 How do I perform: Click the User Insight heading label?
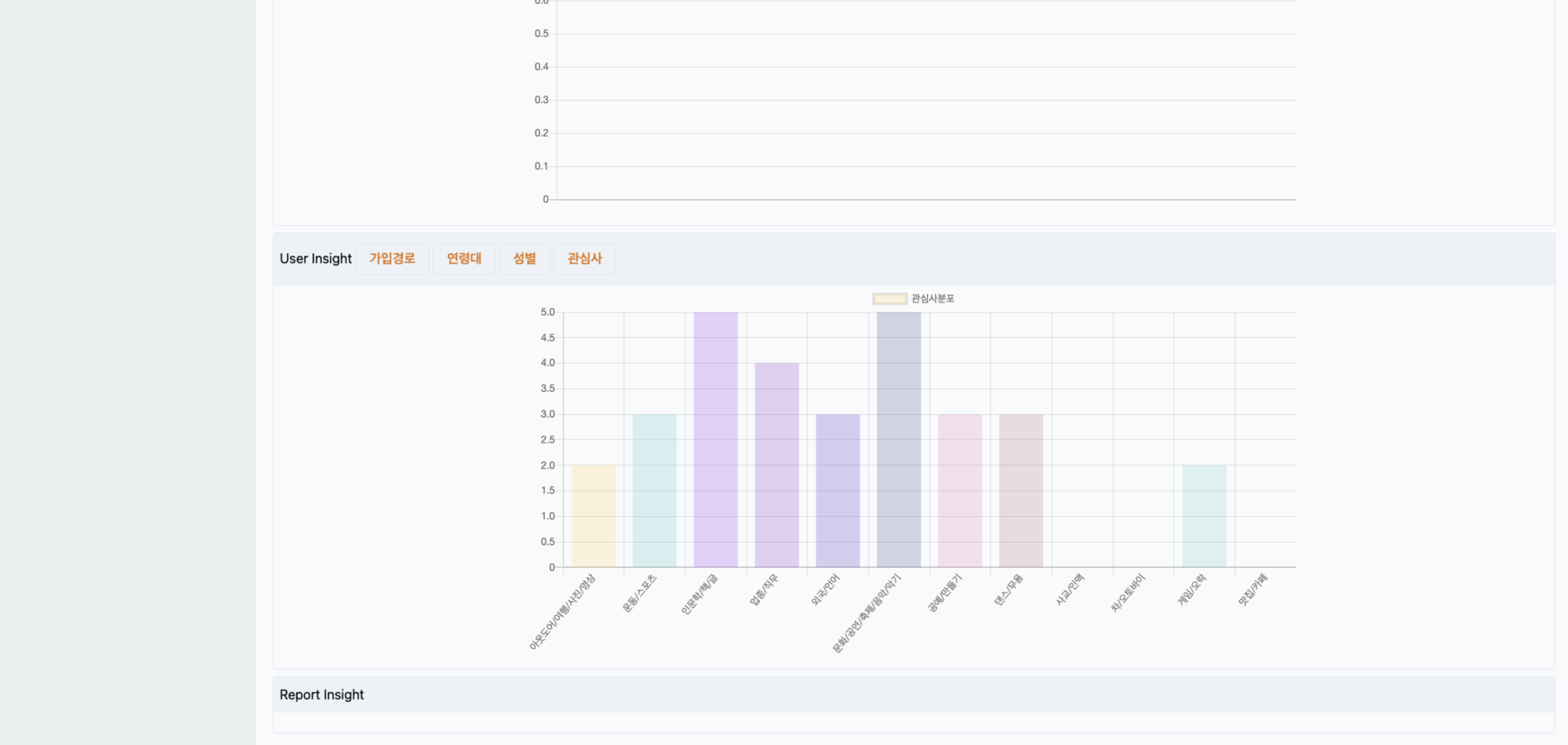316,259
